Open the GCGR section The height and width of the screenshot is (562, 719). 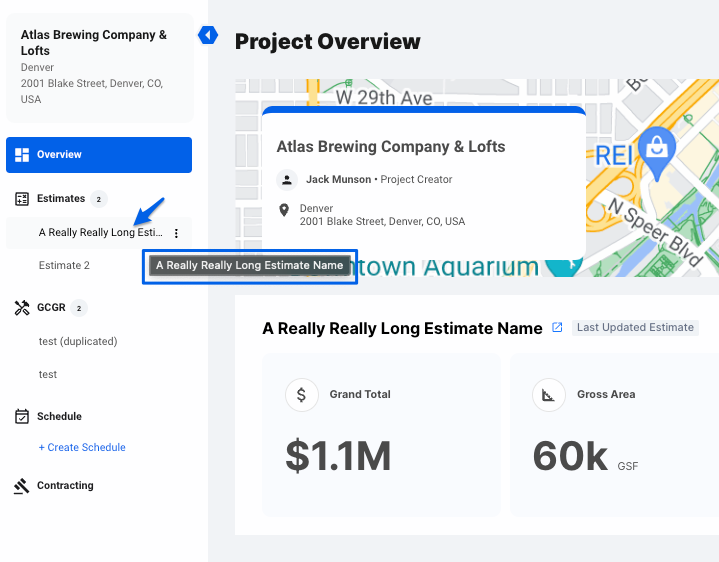(x=51, y=307)
